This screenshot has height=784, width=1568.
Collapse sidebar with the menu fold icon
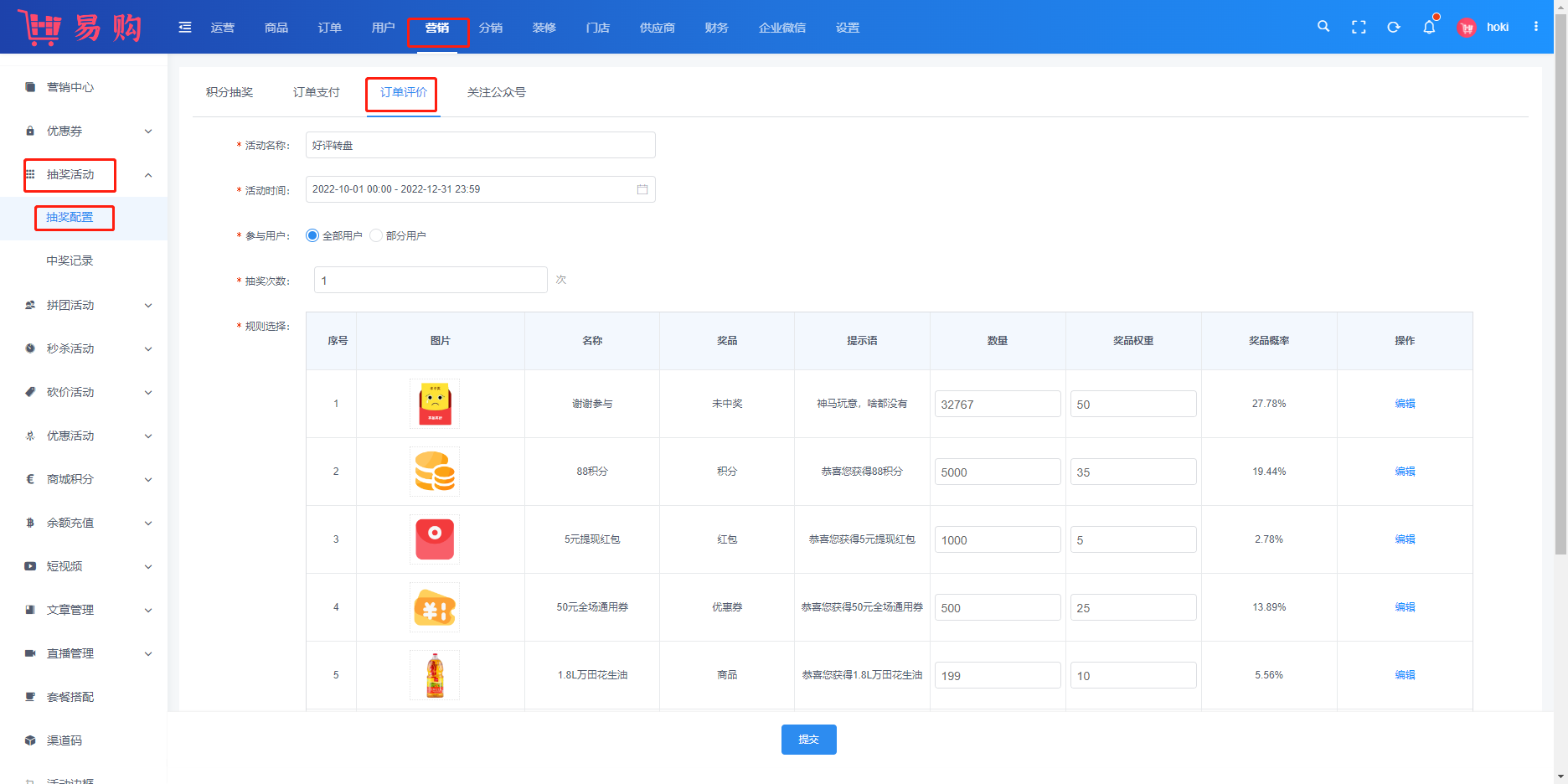pos(185,28)
